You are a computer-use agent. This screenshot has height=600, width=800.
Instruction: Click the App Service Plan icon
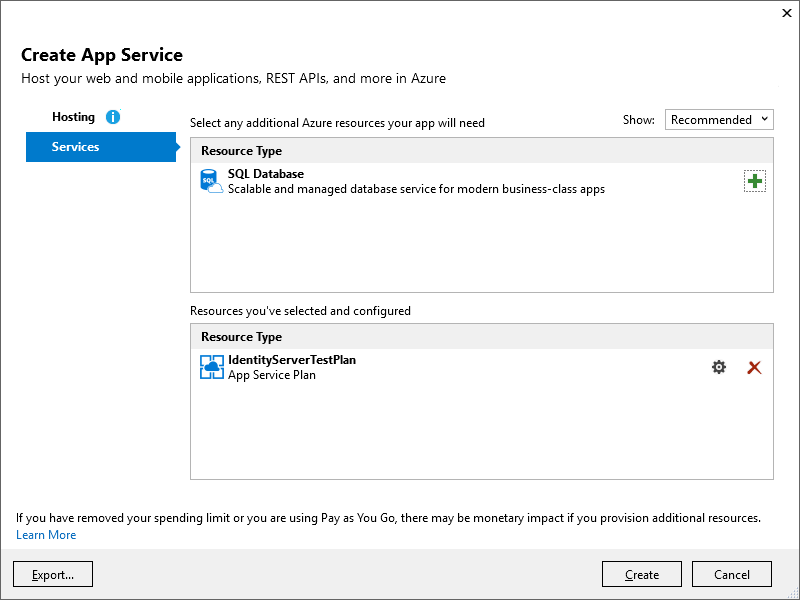(211, 367)
